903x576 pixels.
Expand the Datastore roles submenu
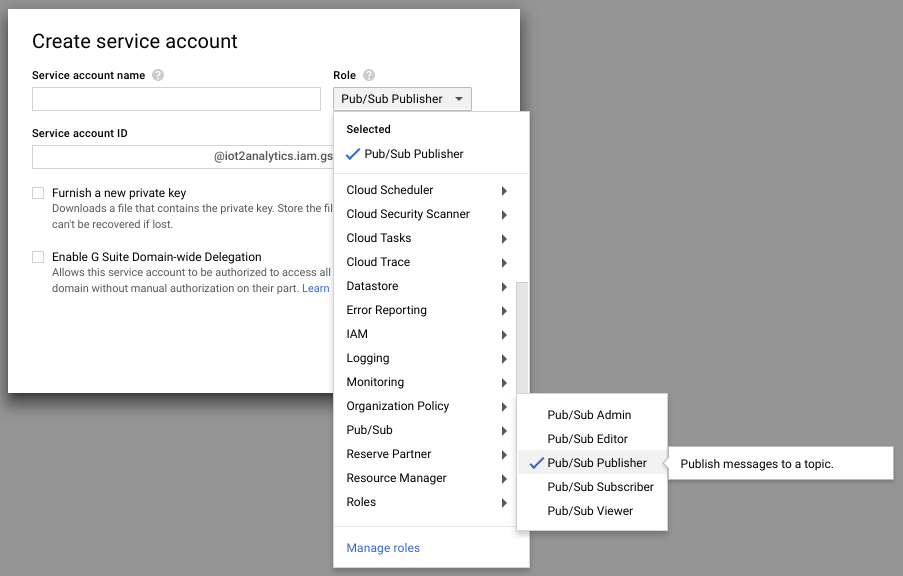(427, 286)
